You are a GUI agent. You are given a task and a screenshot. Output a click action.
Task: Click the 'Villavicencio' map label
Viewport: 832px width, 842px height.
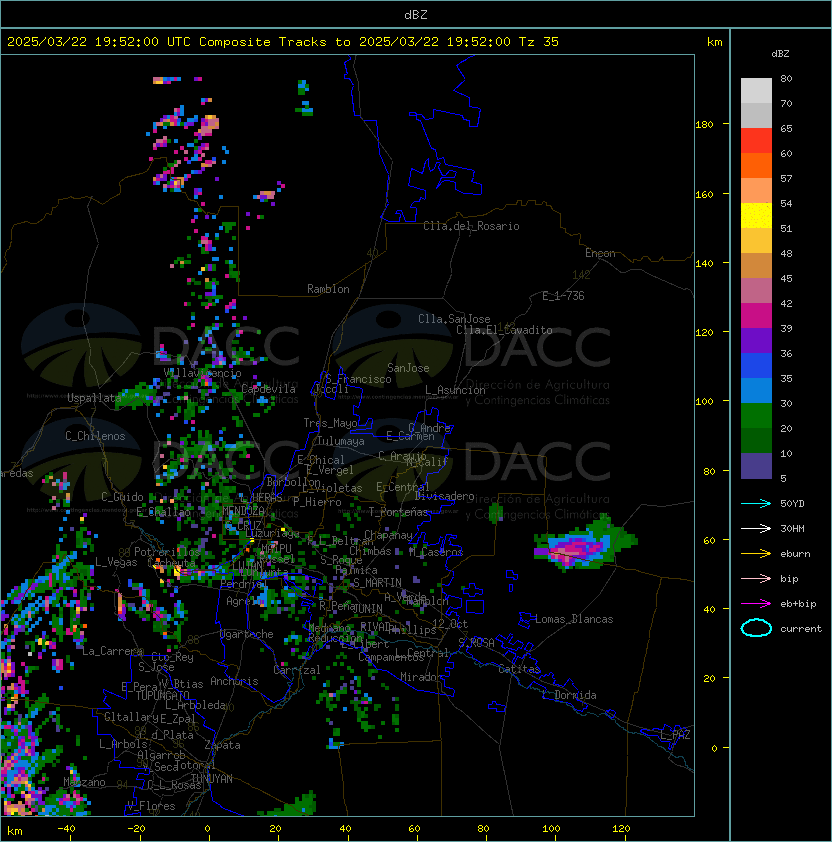tap(202, 373)
